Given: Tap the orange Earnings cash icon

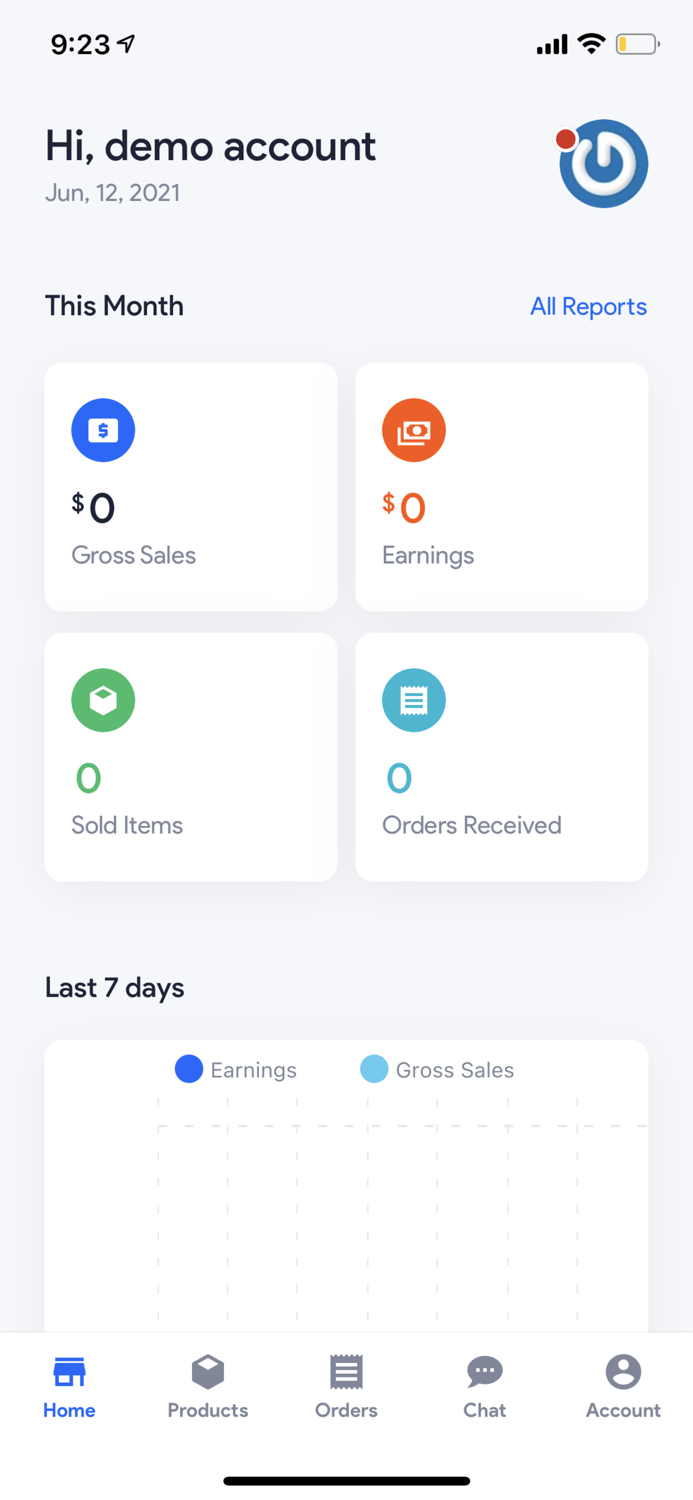Looking at the screenshot, I should tap(414, 430).
